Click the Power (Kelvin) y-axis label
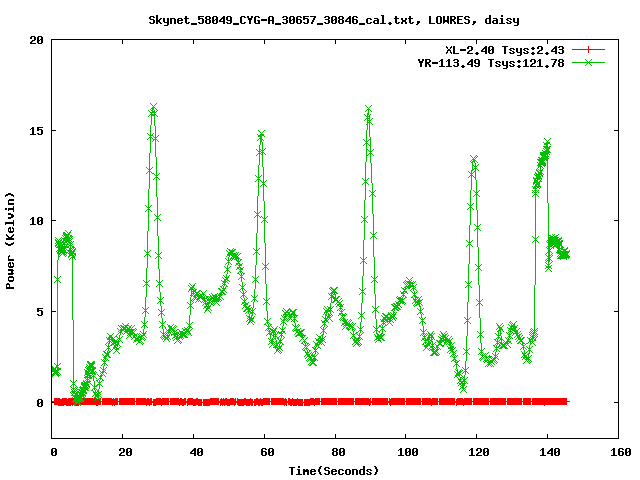640x480 pixels. coord(10,241)
